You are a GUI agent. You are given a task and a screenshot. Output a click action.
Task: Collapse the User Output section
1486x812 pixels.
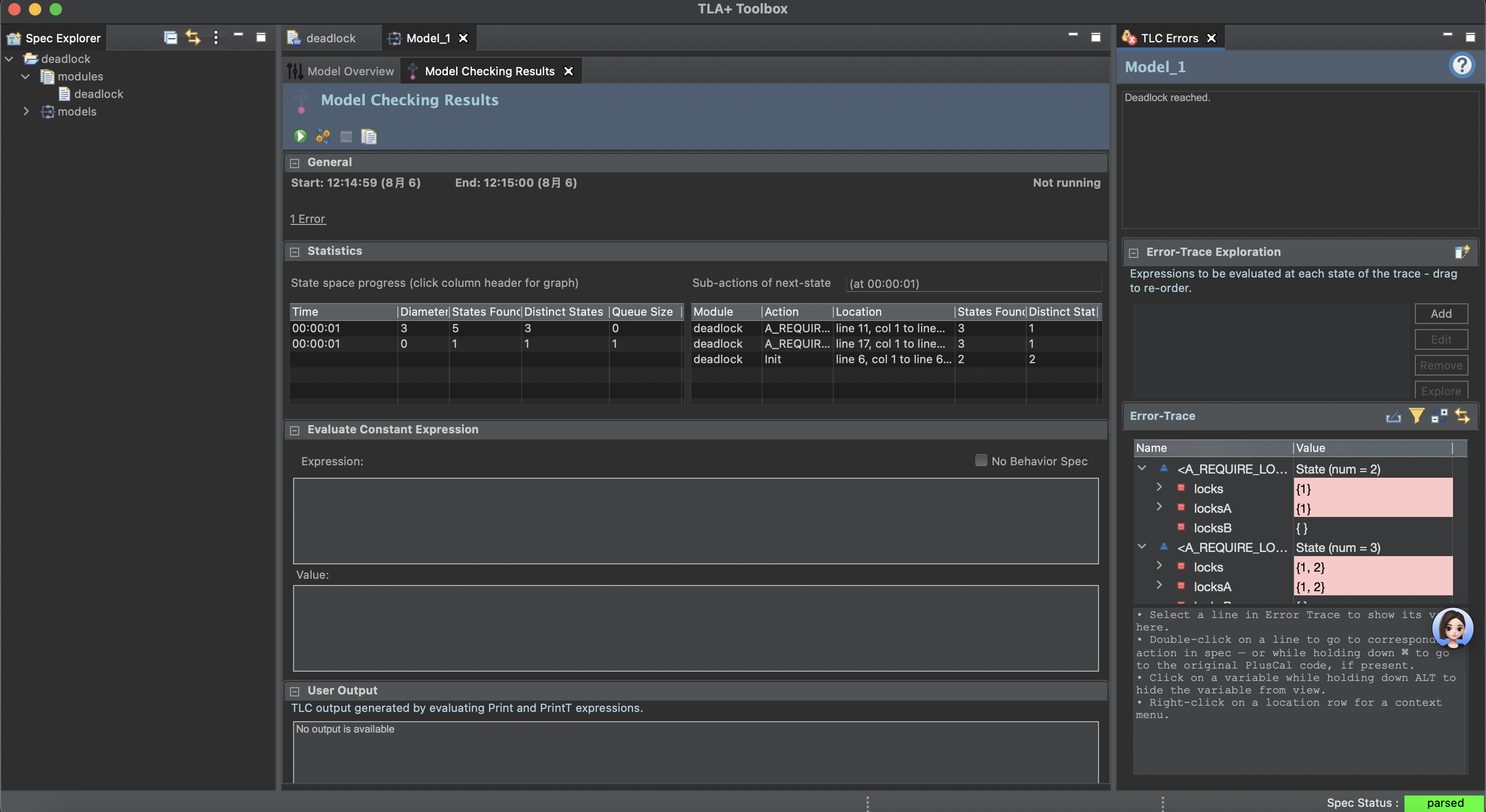295,691
